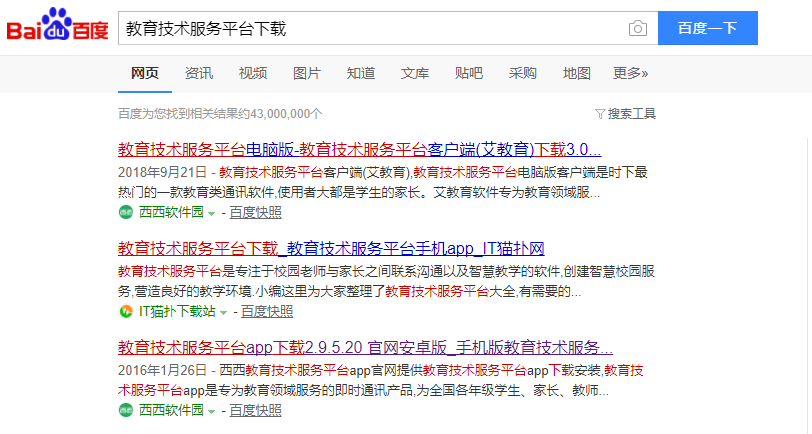This screenshot has height=434, width=812.
Task: Expand dropdown arrow next to IT猫扑下载站
Action: tap(223, 312)
